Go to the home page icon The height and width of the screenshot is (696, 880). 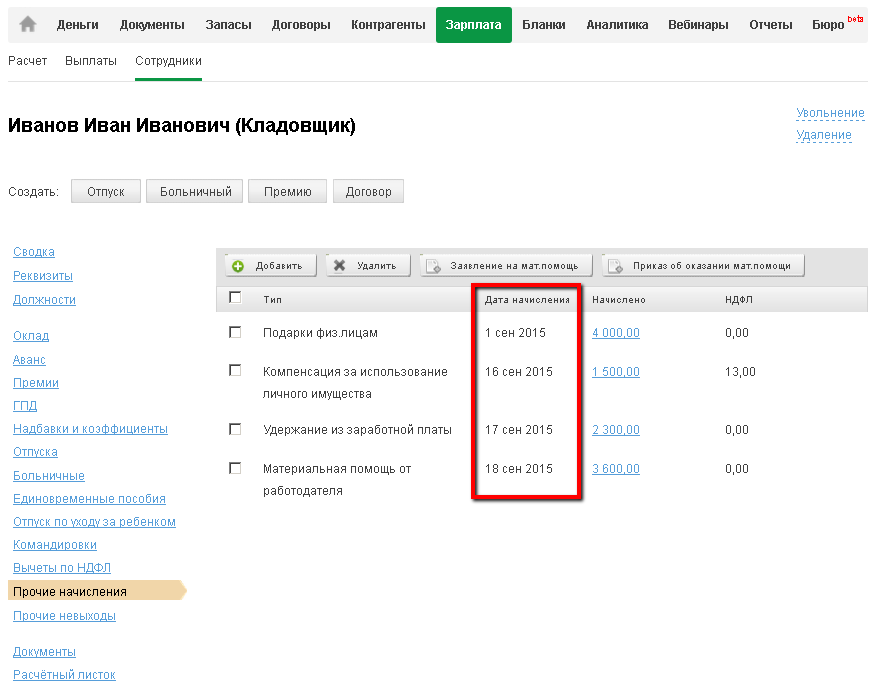pos(27,25)
